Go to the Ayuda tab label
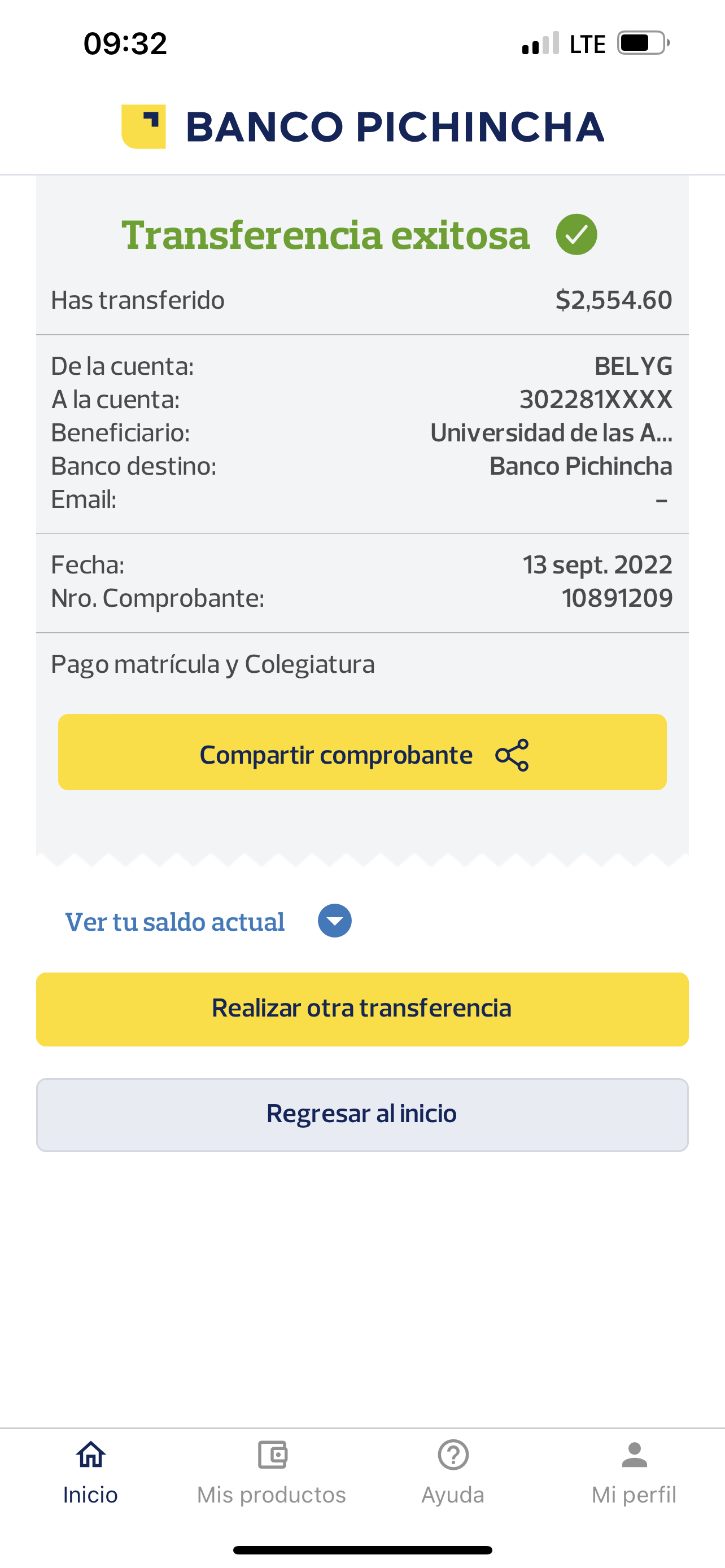 click(x=453, y=1495)
